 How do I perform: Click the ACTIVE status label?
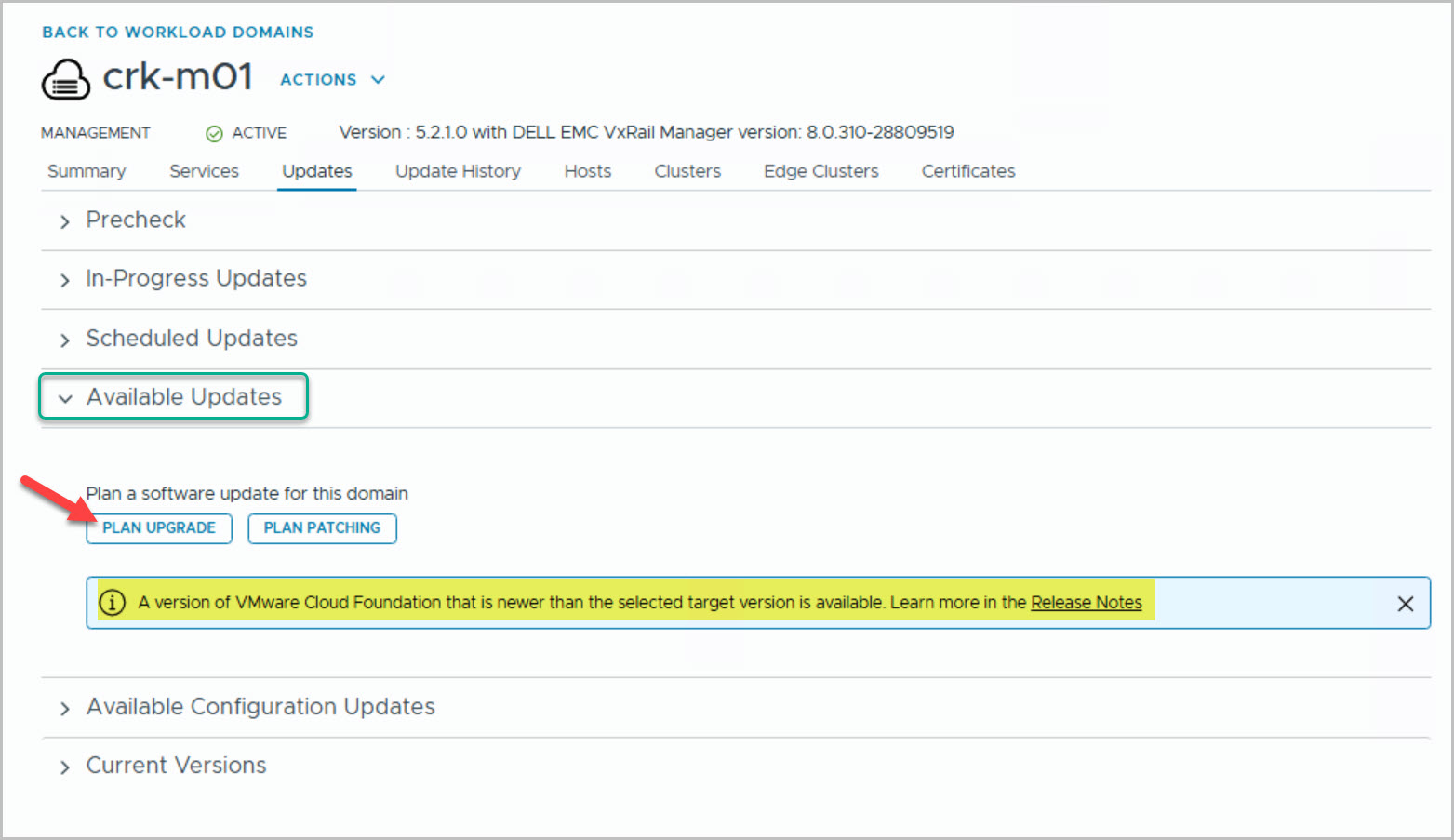(x=260, y=133)
